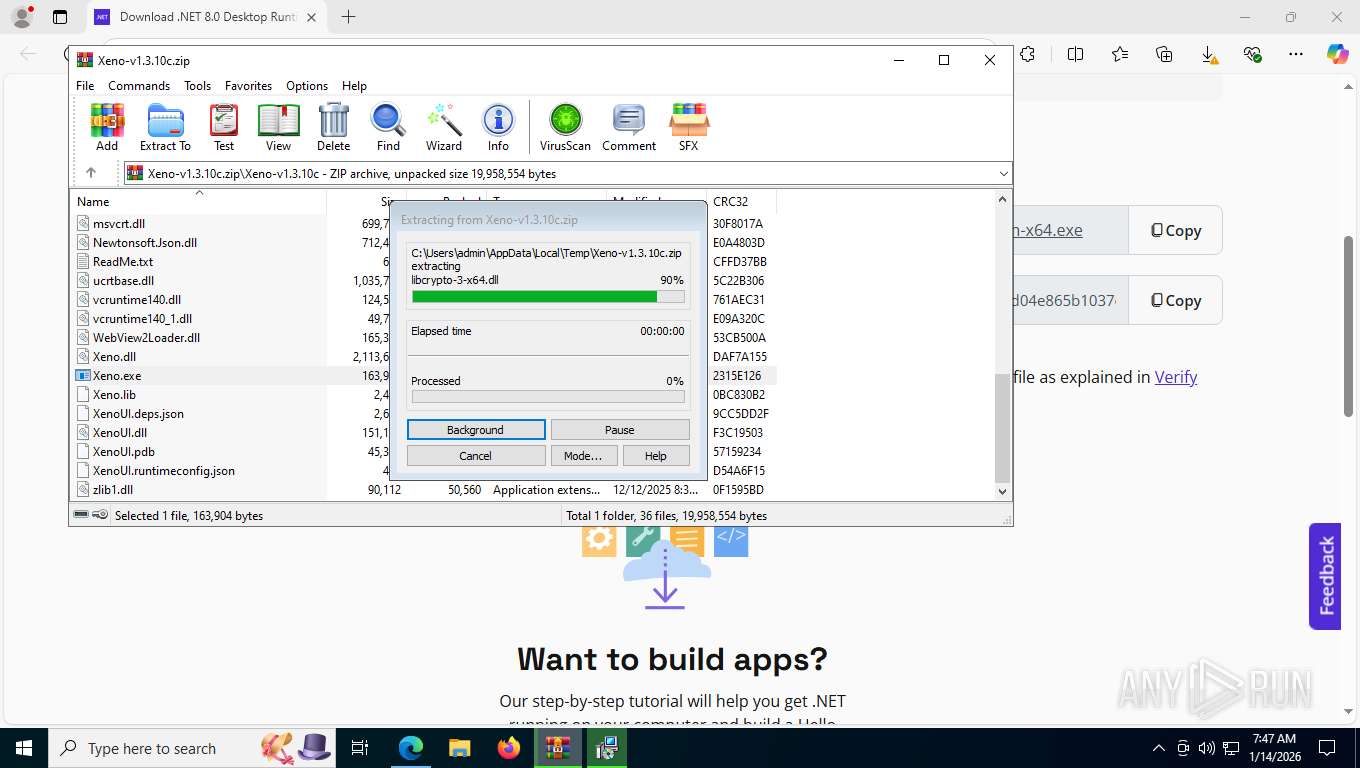
Task: Click the taskbar search box
Action: 192,748
